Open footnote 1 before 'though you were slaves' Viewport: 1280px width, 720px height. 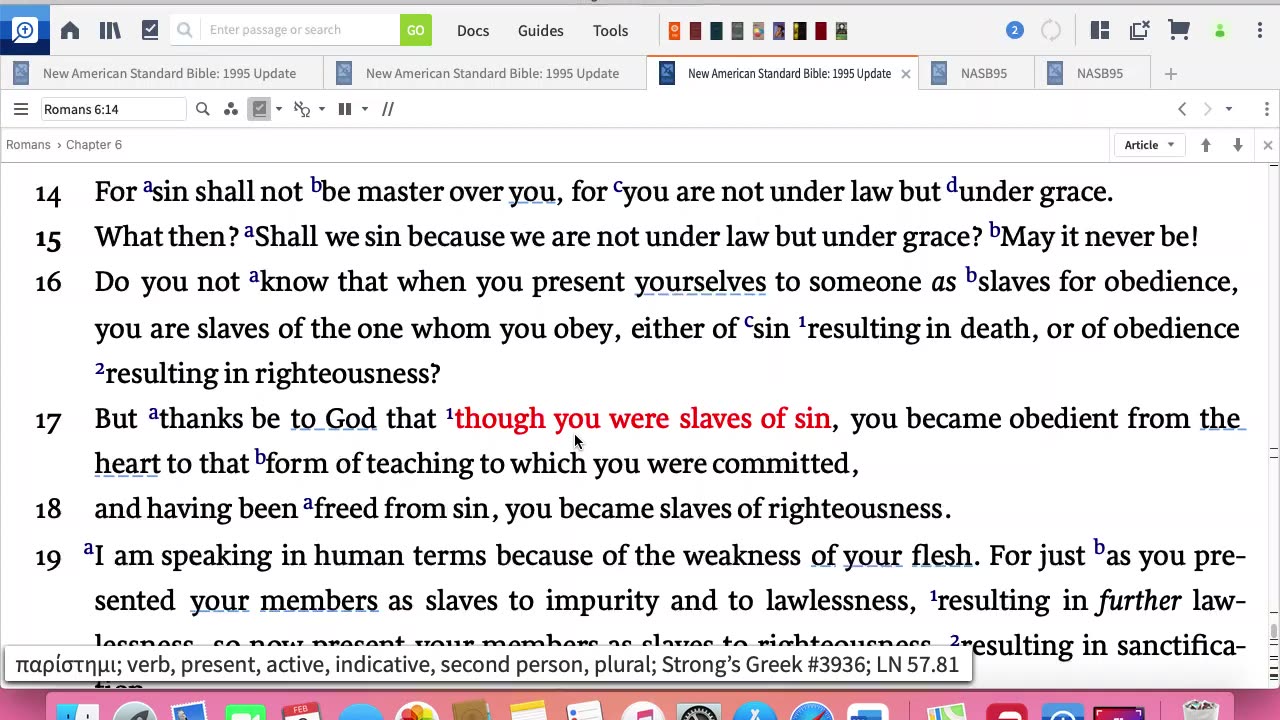pos(450,413)
